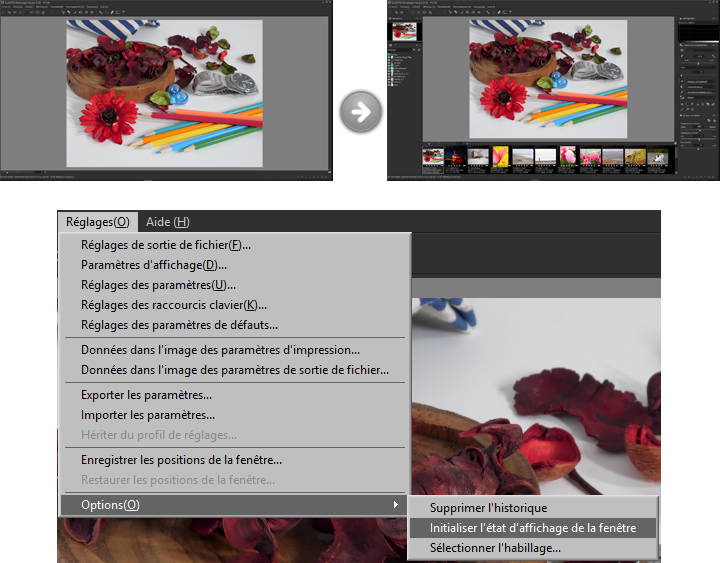The image size is (720, 563).
Task: Select Enregistrer les positions de la fenêtre
Action: [180, 460]
